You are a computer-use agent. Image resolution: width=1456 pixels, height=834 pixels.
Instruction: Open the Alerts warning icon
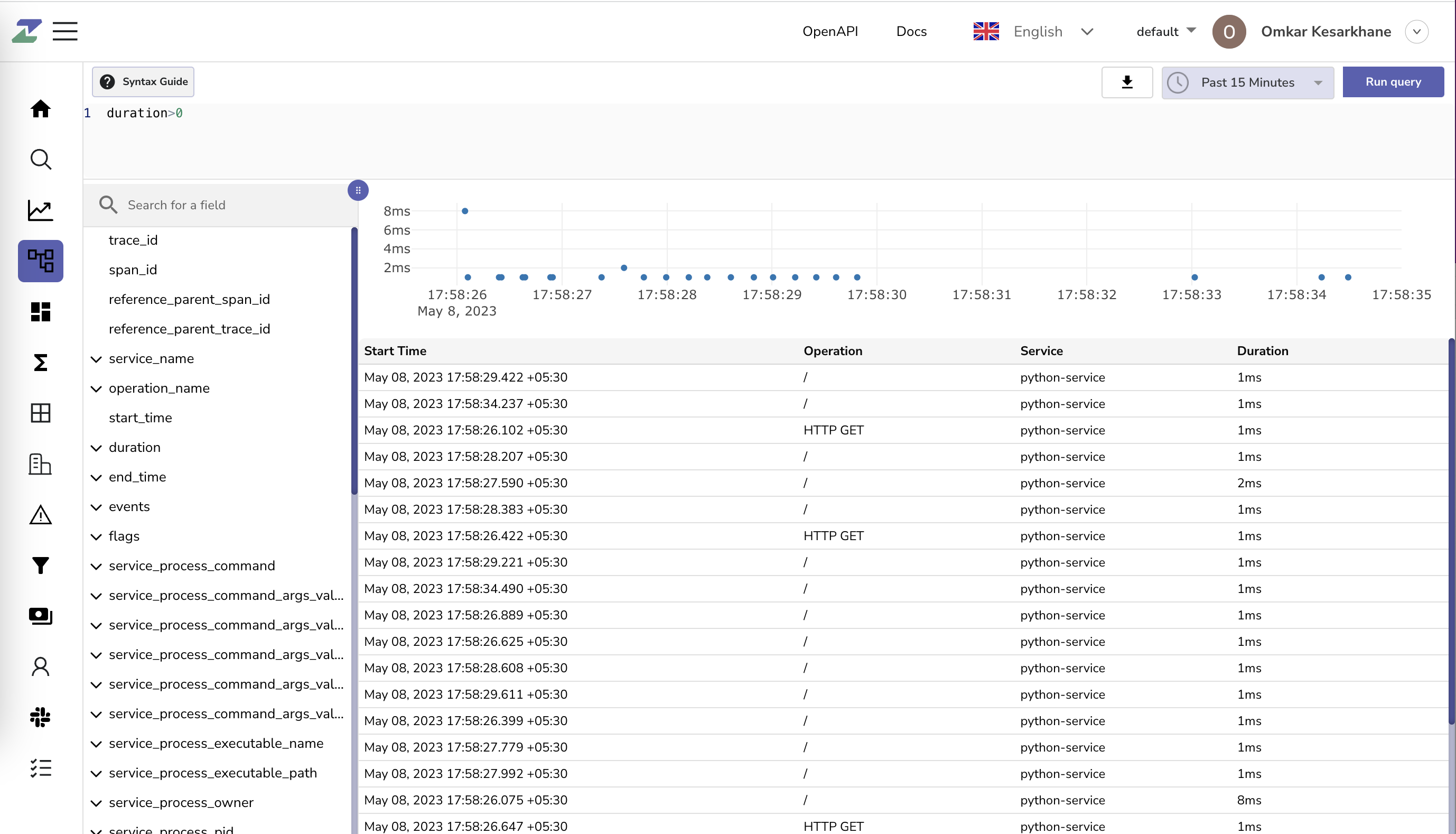click(x=41, y=515)
